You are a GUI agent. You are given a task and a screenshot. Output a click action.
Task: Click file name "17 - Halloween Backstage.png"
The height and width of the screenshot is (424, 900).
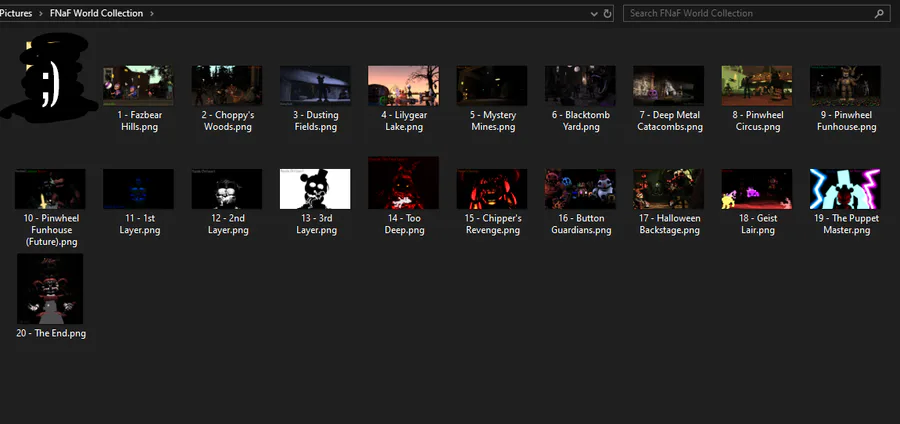(x=670, y=224)
